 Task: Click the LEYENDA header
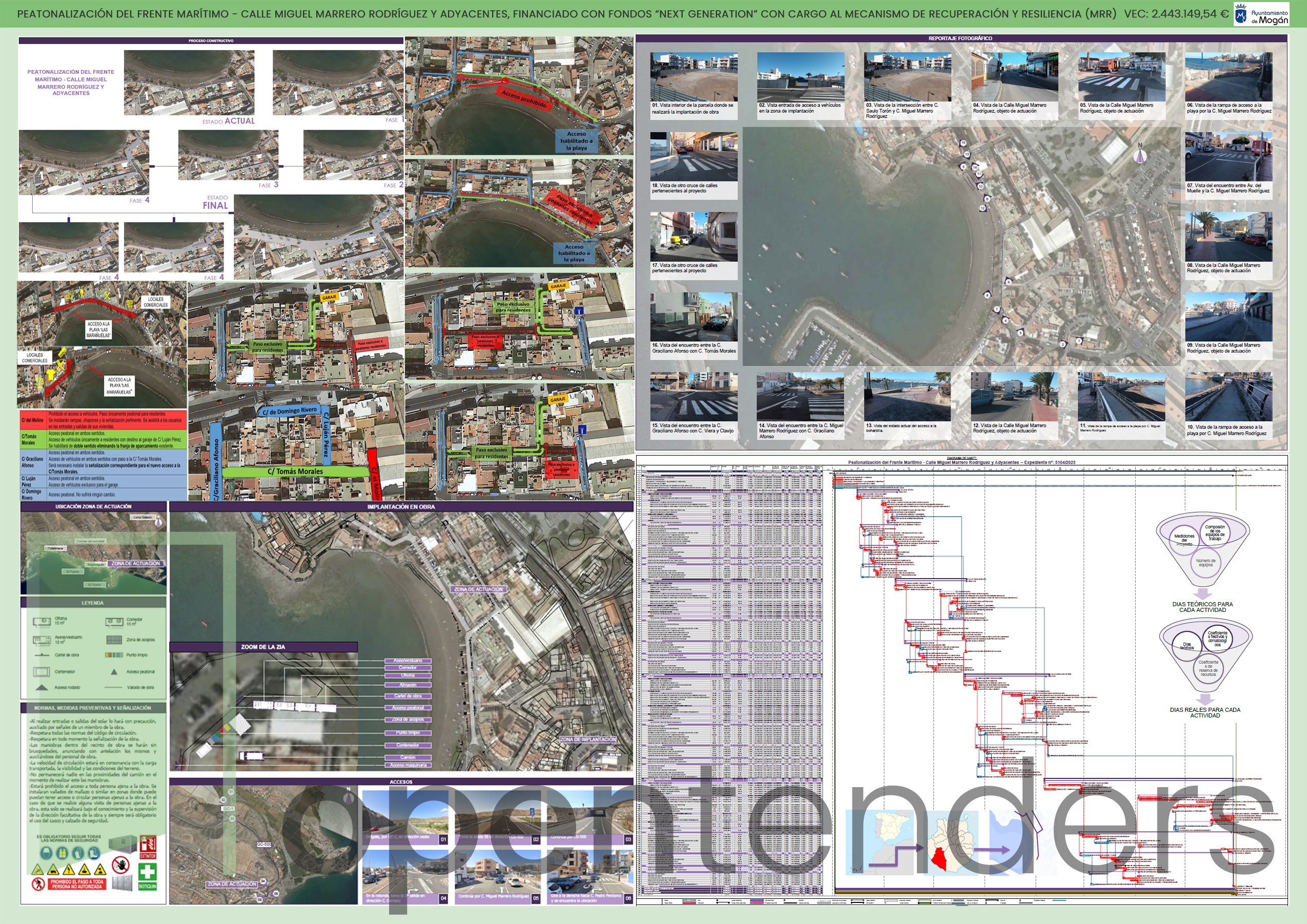[x=93, y=602]
